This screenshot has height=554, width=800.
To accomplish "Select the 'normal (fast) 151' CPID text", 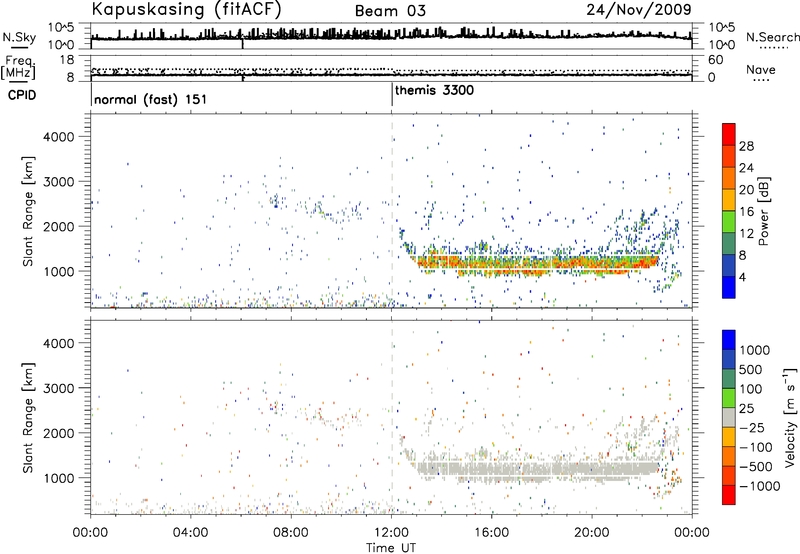I will click(151, 99).
